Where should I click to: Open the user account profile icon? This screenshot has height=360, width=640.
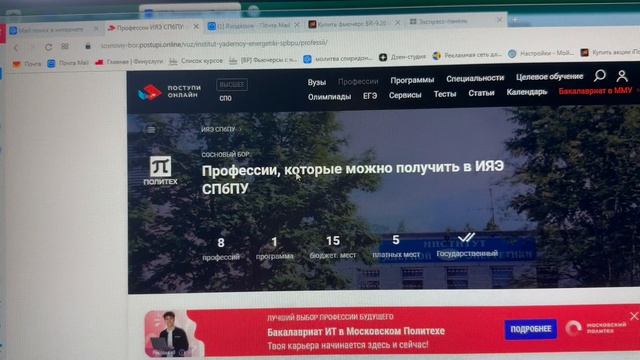(x=622, y=76)
